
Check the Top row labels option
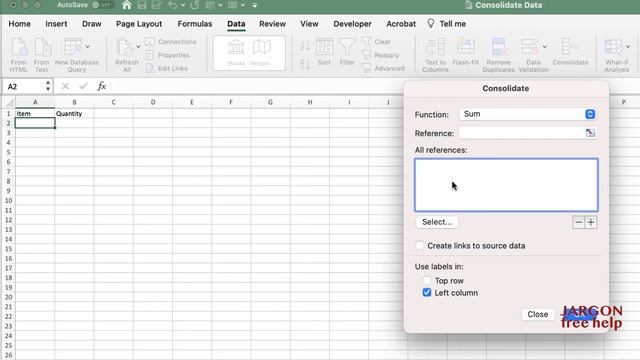[427, 280]
